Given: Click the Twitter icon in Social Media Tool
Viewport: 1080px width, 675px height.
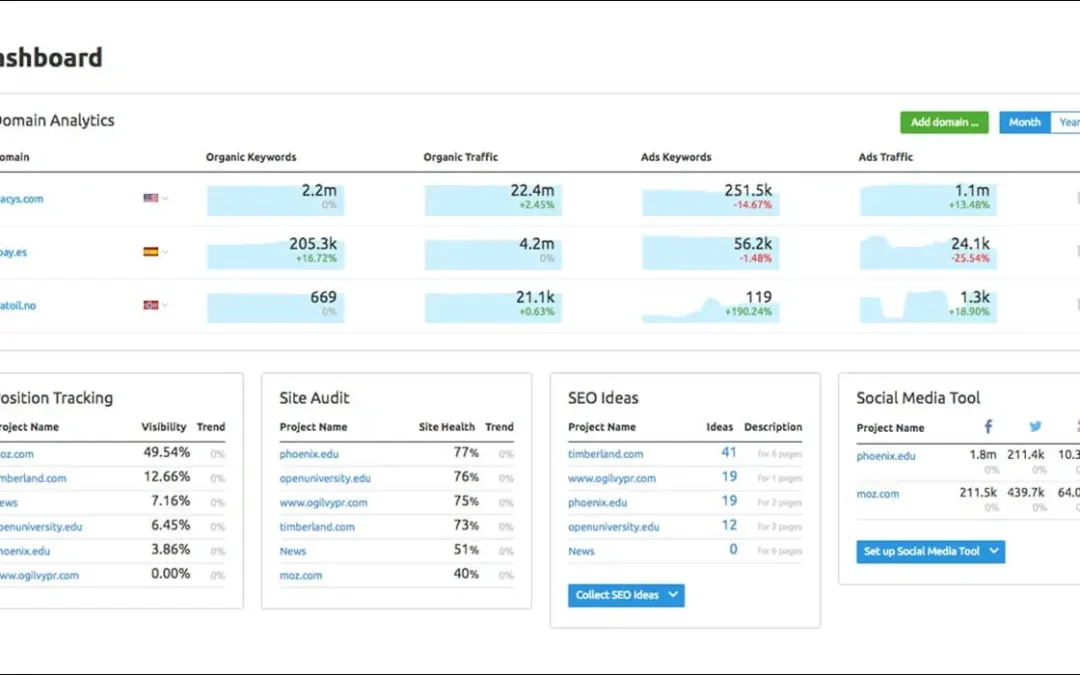Looking at the screenshot, I should (x=1035, y=427).
